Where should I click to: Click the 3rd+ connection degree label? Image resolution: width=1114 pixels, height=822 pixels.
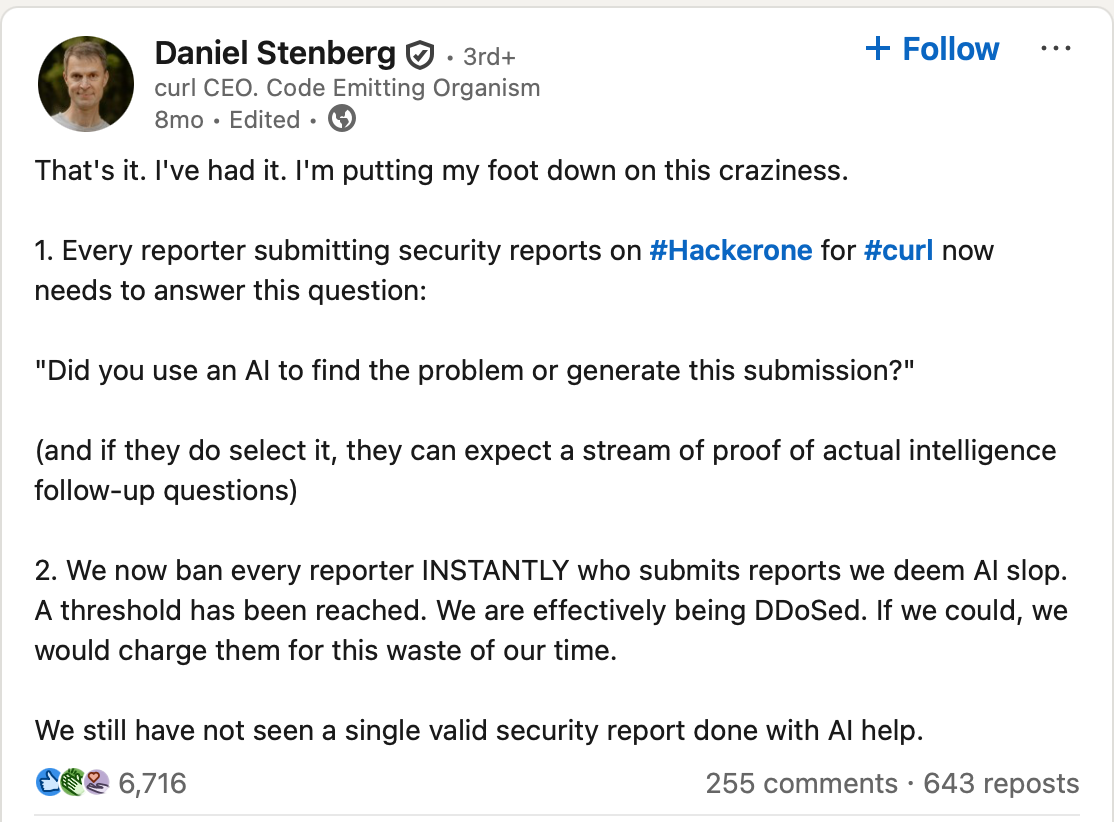point(489,57)
